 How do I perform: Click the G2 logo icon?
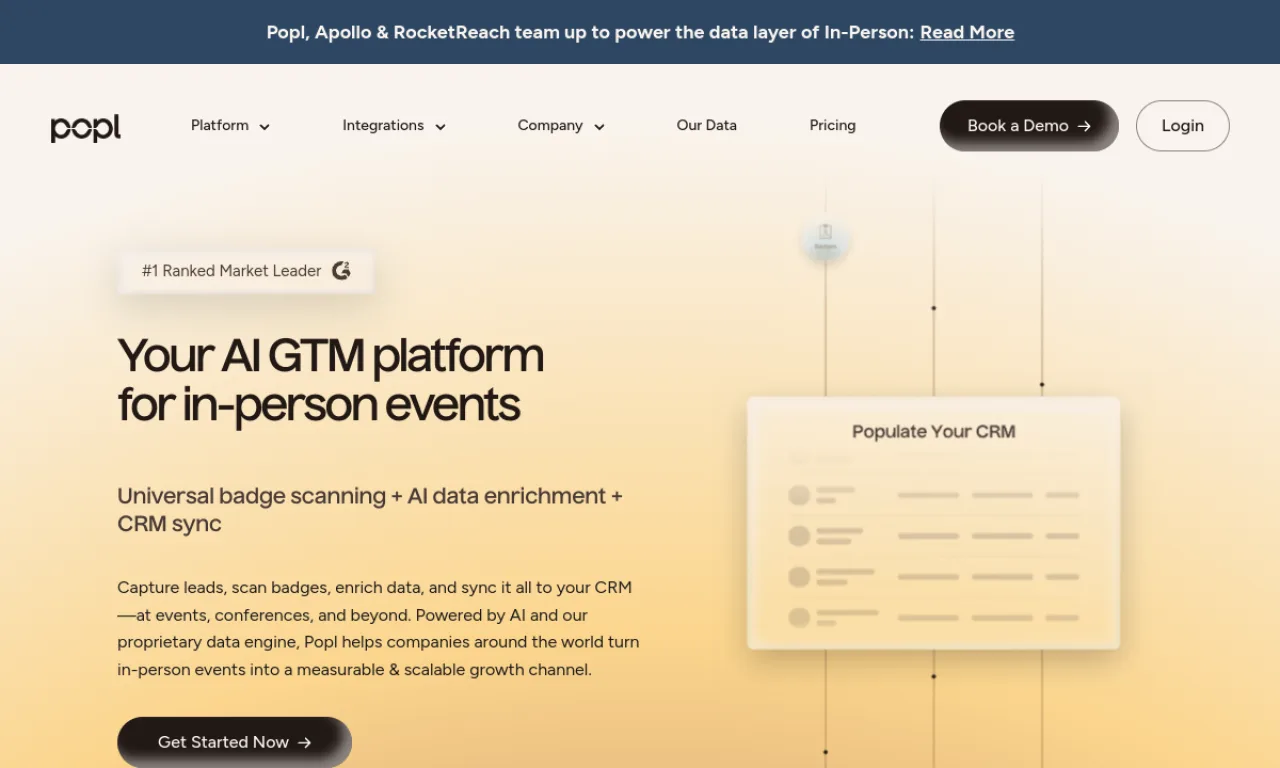click(x=341, y=271)
